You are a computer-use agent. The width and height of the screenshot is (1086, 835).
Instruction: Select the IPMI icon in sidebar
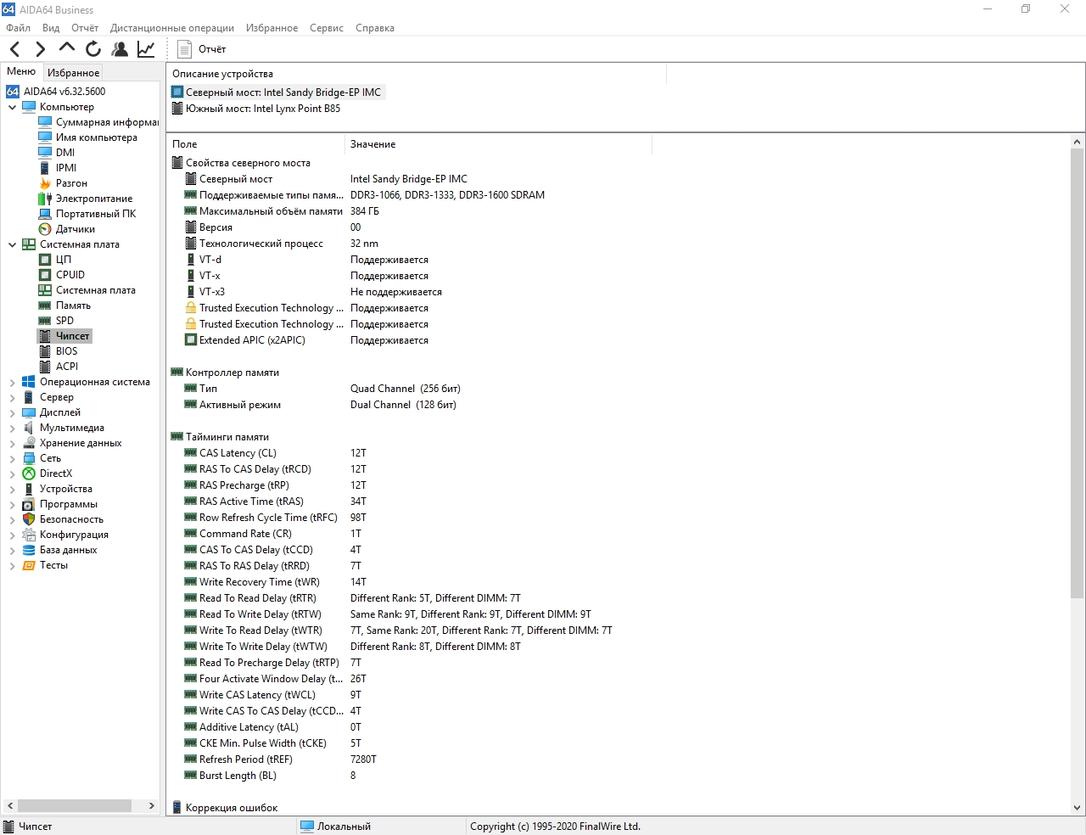point(45,168)
